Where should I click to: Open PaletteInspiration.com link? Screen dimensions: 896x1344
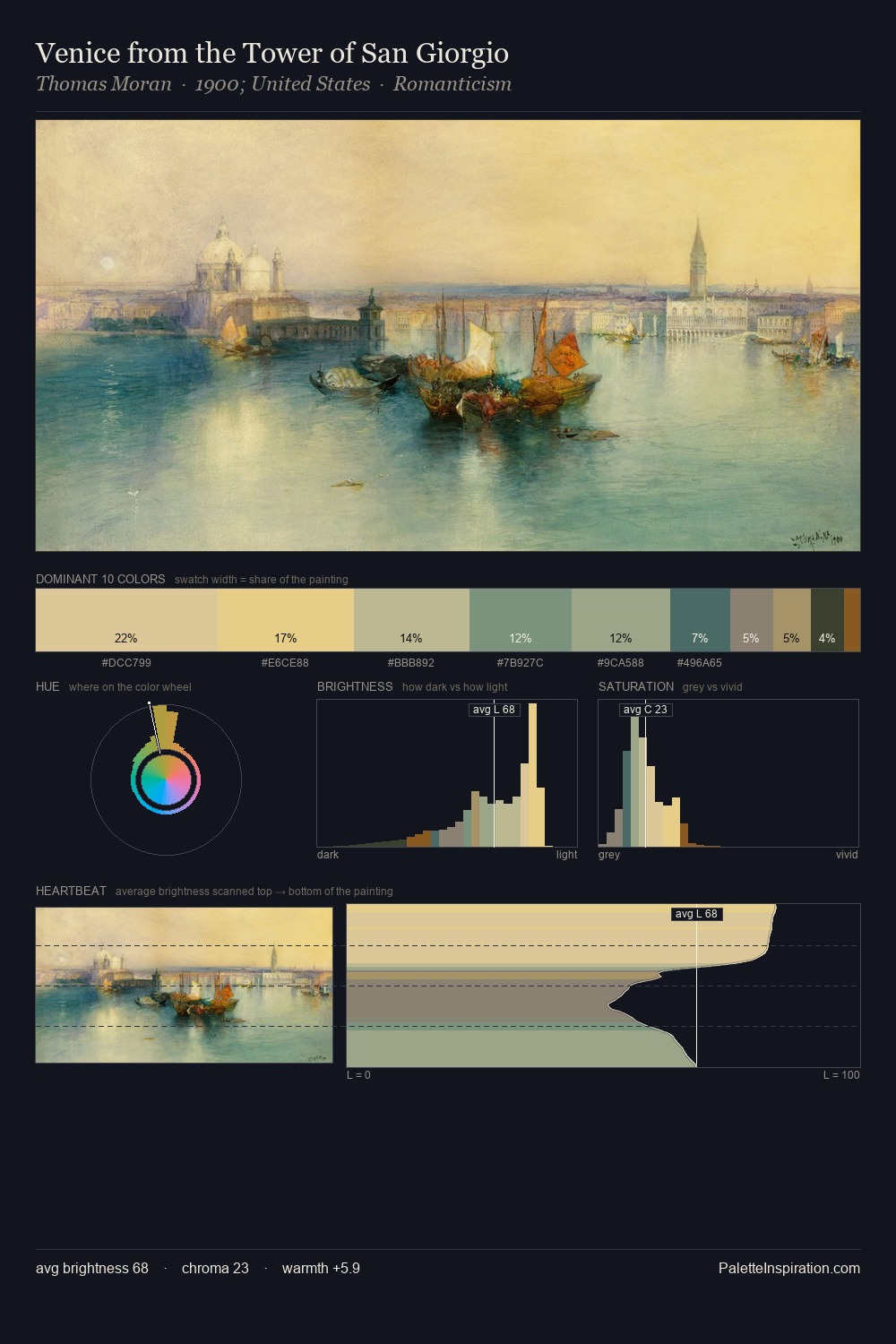789,1268
